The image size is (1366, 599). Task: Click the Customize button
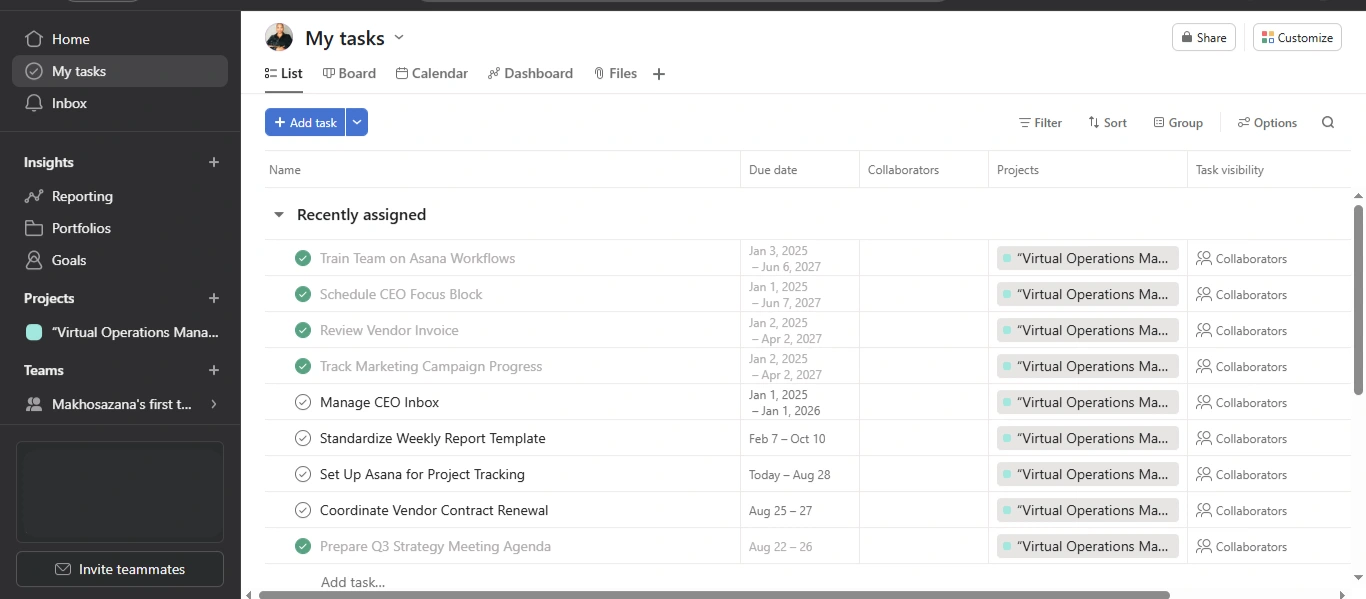[1297, 38]
